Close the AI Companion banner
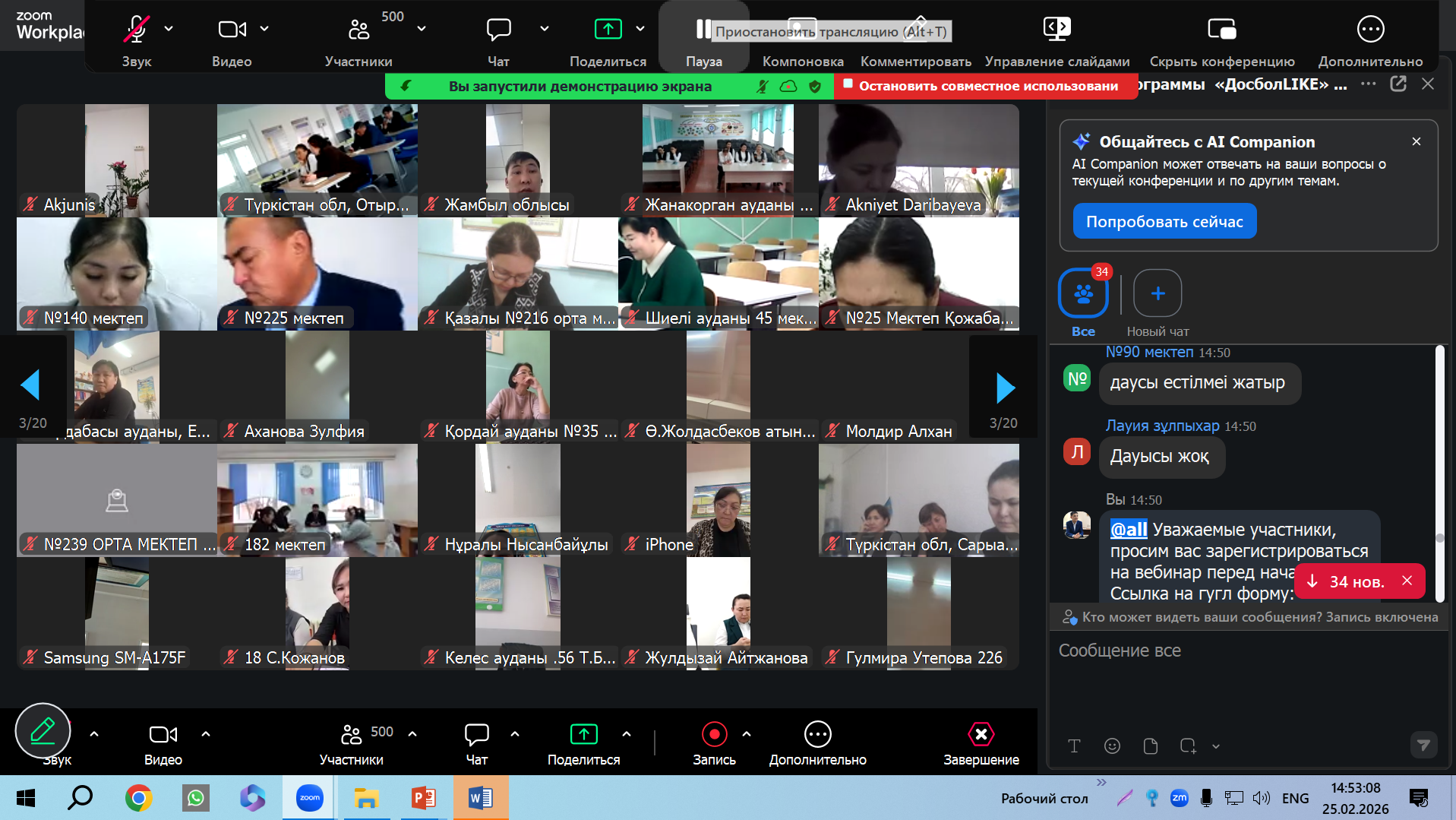 (x=1417, y=141)
